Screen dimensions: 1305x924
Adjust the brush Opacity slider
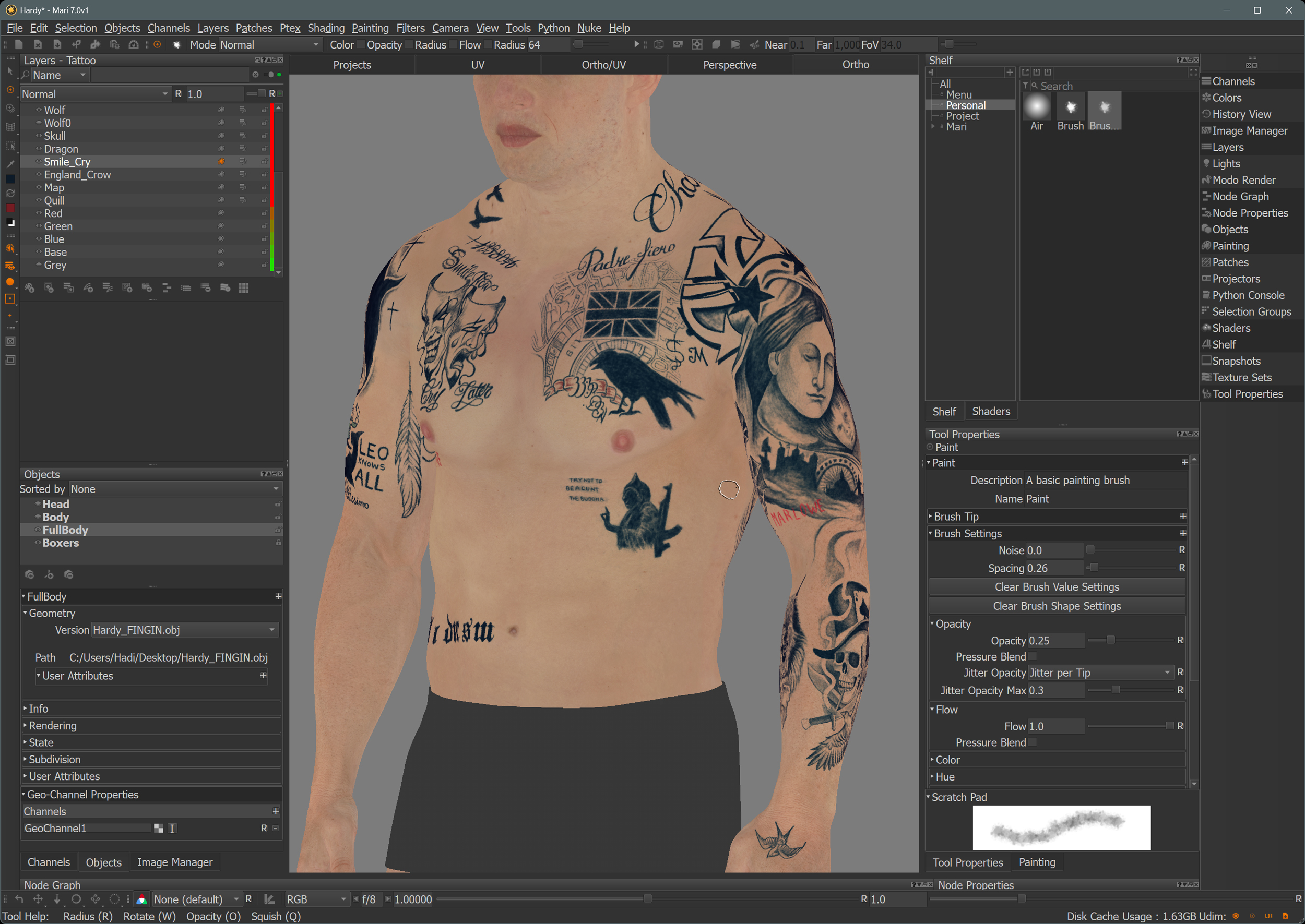click(x=1110, y=640)
